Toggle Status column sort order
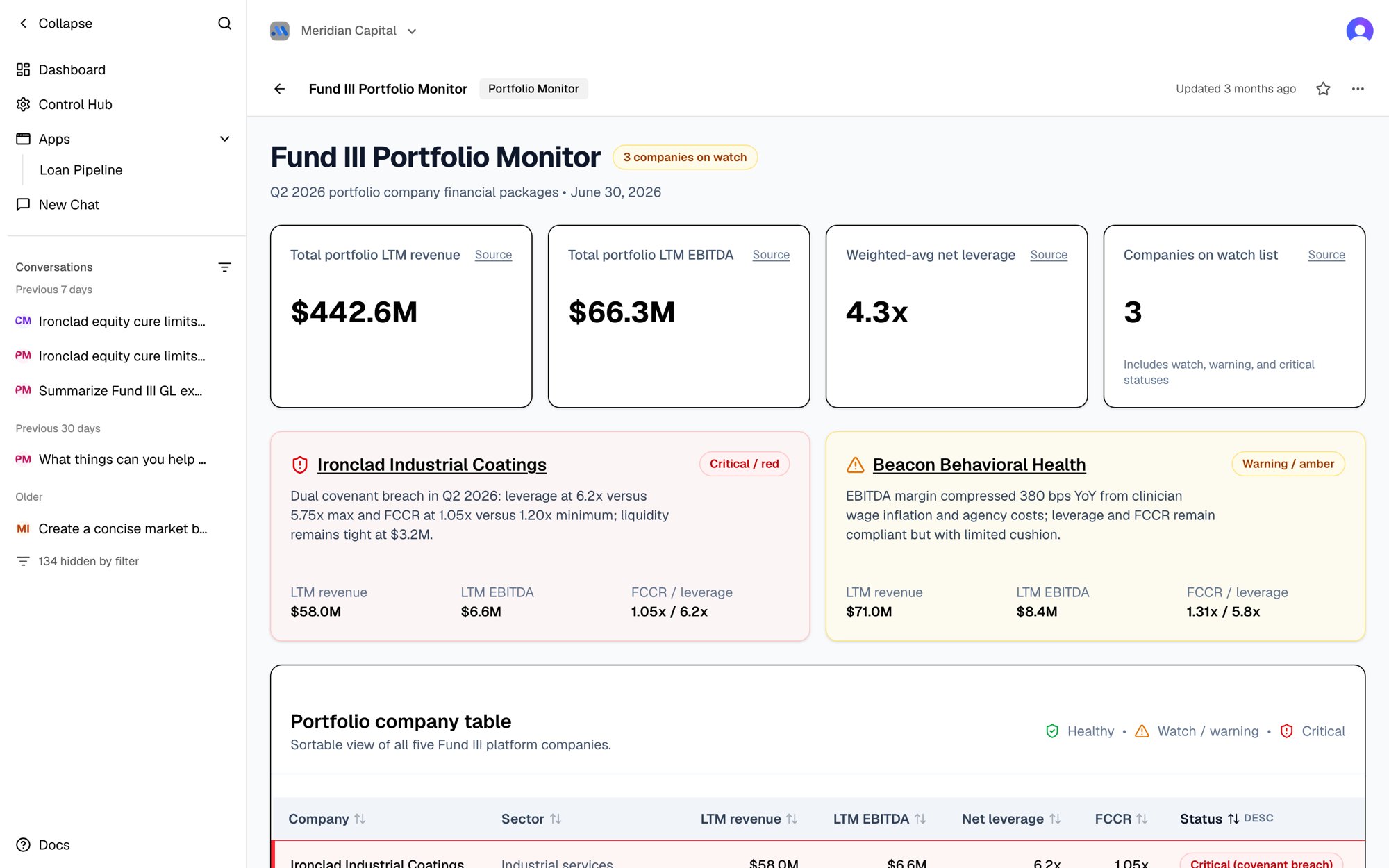Viewport: 1389px width, 868px height. click(x=1226, y=819)
